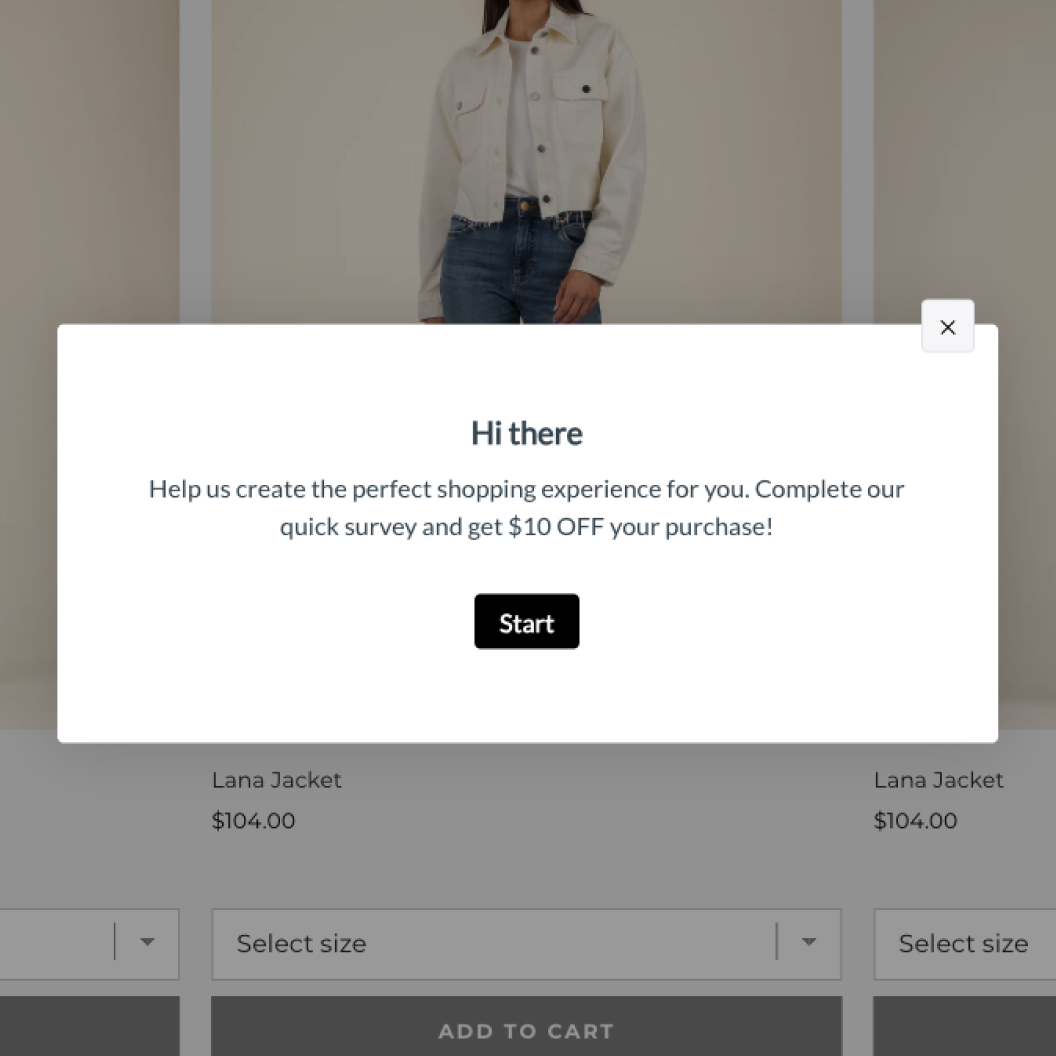Click the "Select size" placeholder on the right product
The width and height of the screenshot is (1056, 1056).
click(963, 943)
